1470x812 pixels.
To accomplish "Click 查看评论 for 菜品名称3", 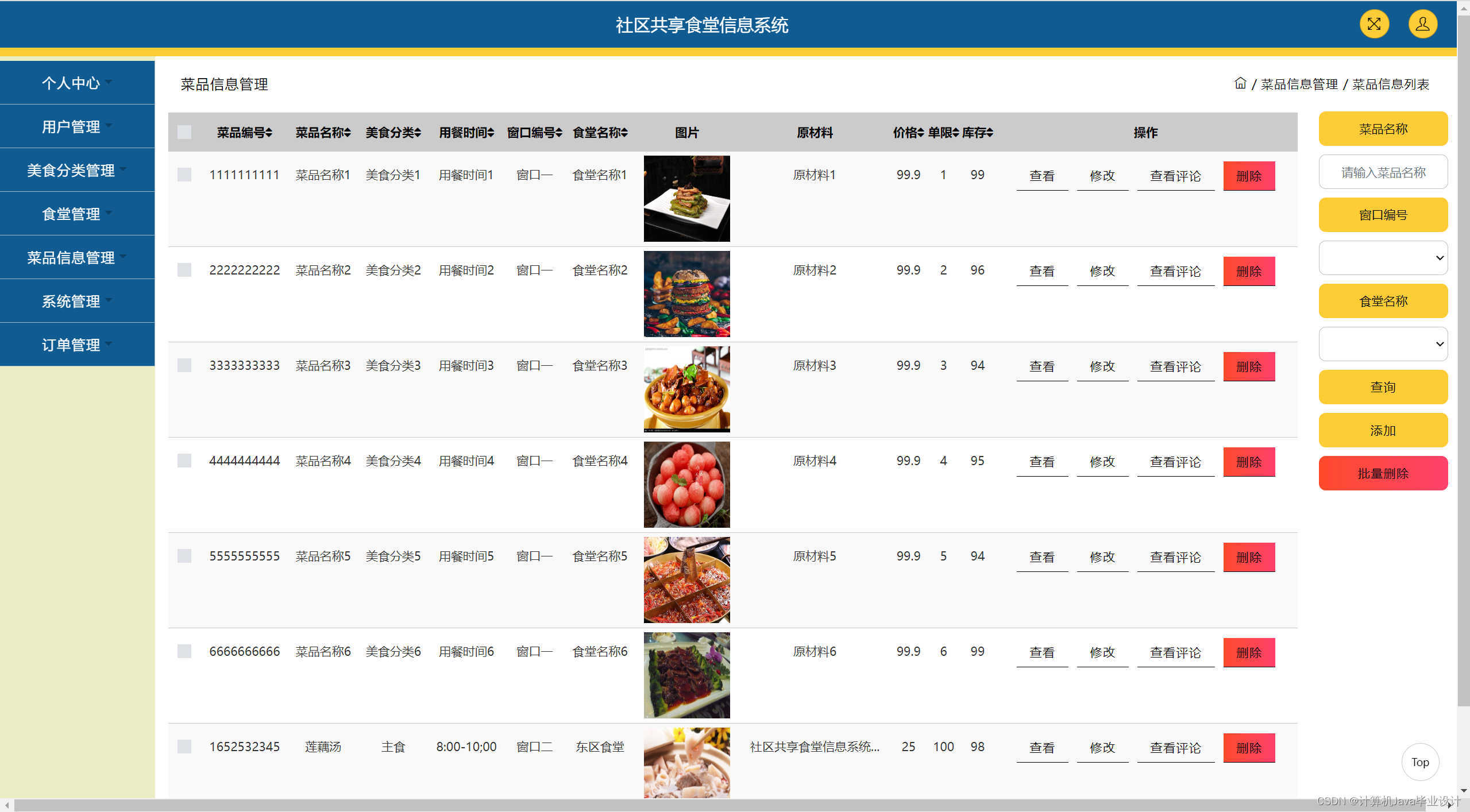I will (1175, 366).
